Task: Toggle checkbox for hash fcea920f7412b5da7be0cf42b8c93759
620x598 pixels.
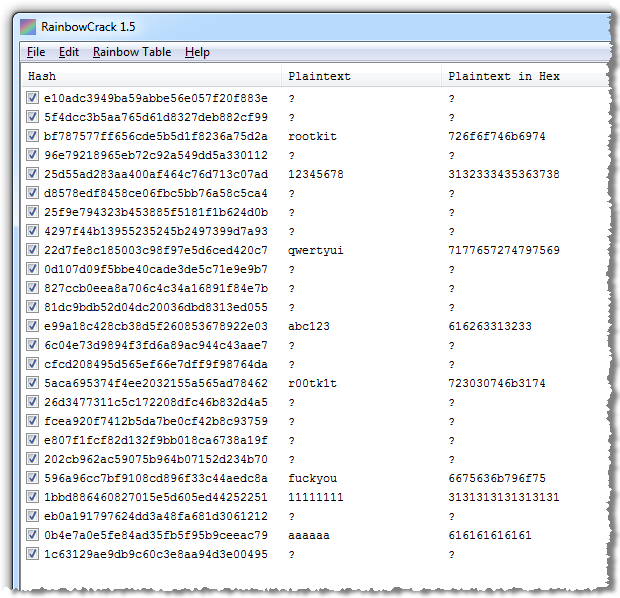Action: tap(32, 420)
